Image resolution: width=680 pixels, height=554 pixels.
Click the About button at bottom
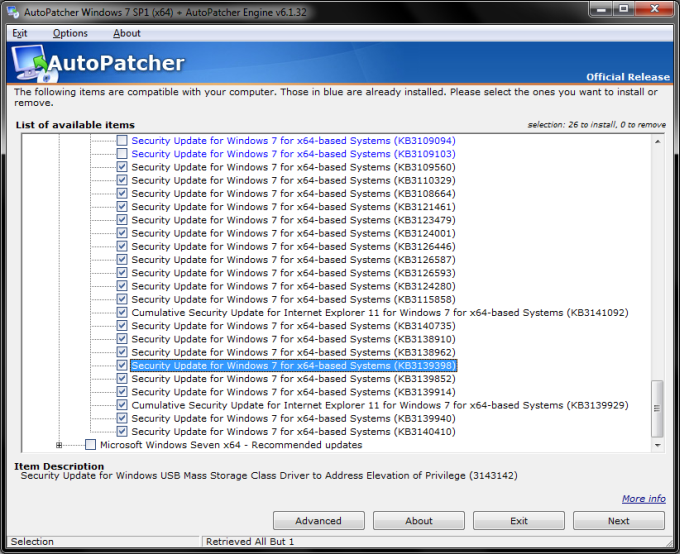pyautogui.click(x=418, y=521)
